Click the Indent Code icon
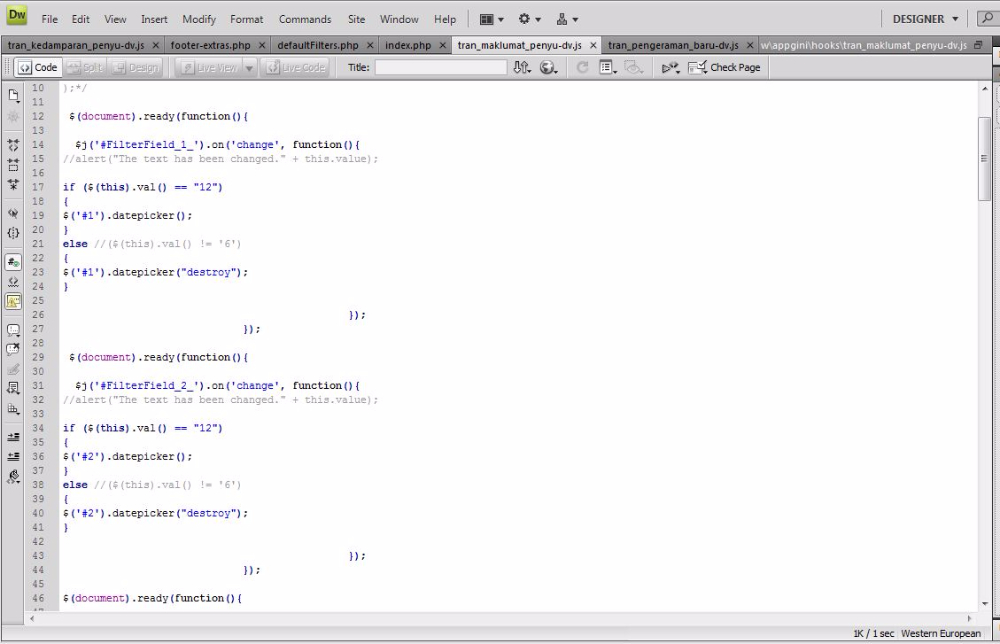 [13, 437]
